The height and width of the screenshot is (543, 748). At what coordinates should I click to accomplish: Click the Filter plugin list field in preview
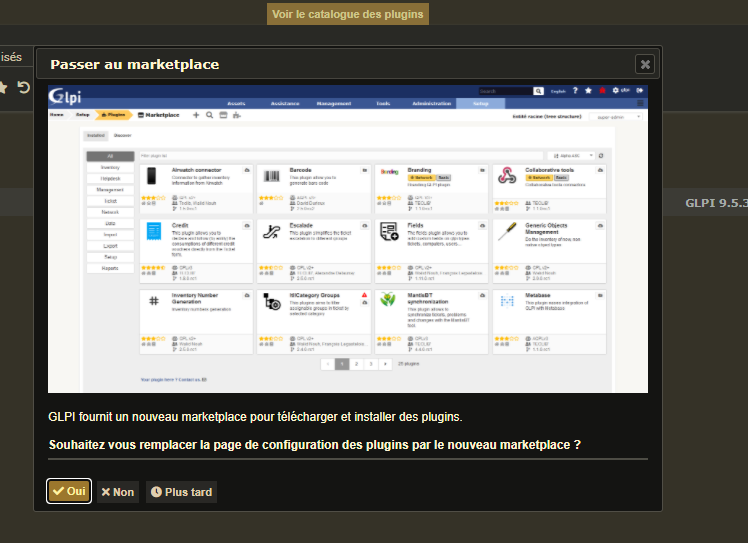(341, 156)
